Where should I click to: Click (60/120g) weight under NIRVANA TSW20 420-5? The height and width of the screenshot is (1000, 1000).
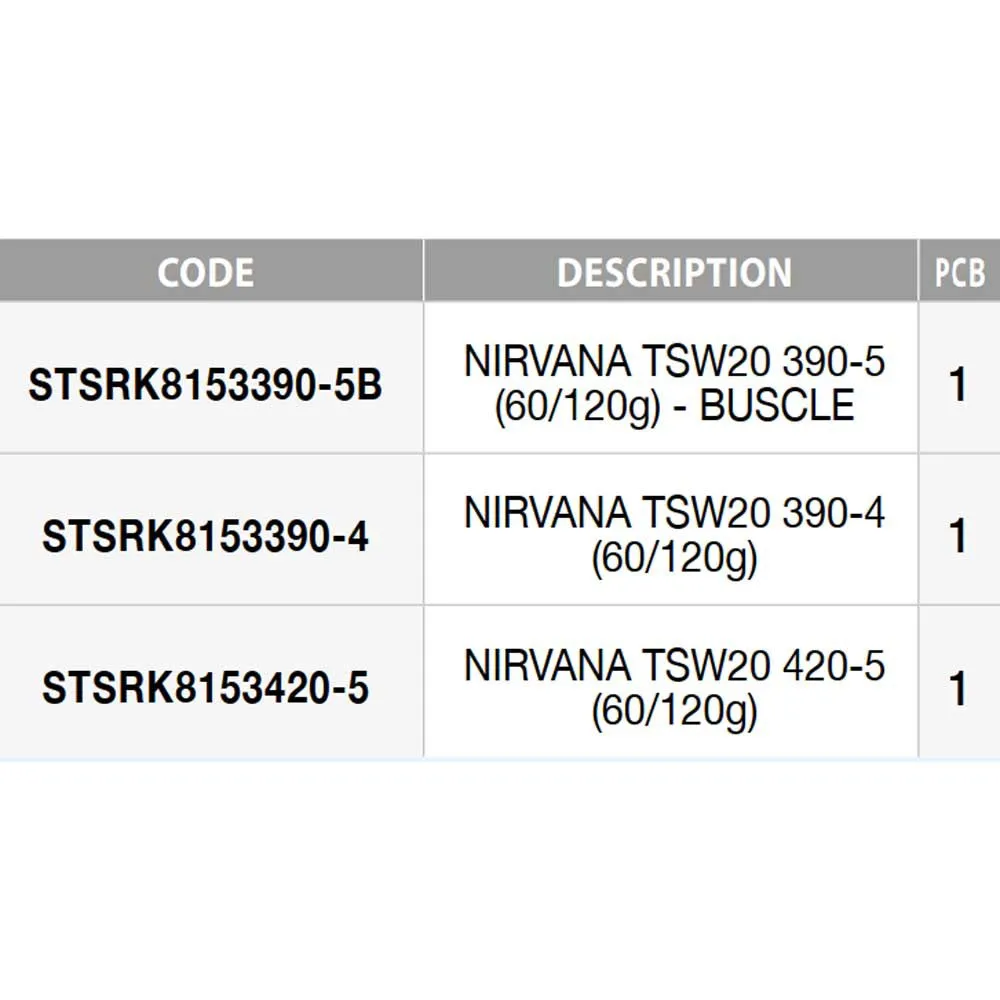click(674, 711)
